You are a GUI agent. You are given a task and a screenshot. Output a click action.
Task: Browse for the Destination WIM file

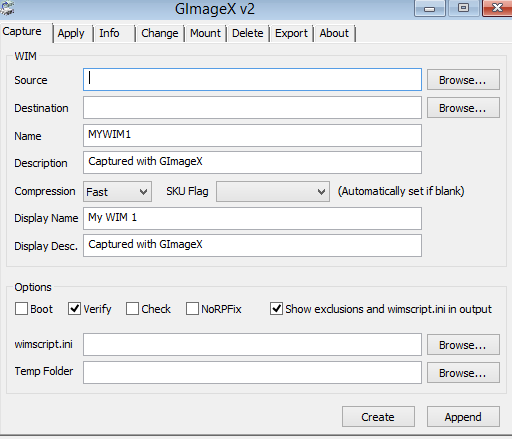coord(463,108)
